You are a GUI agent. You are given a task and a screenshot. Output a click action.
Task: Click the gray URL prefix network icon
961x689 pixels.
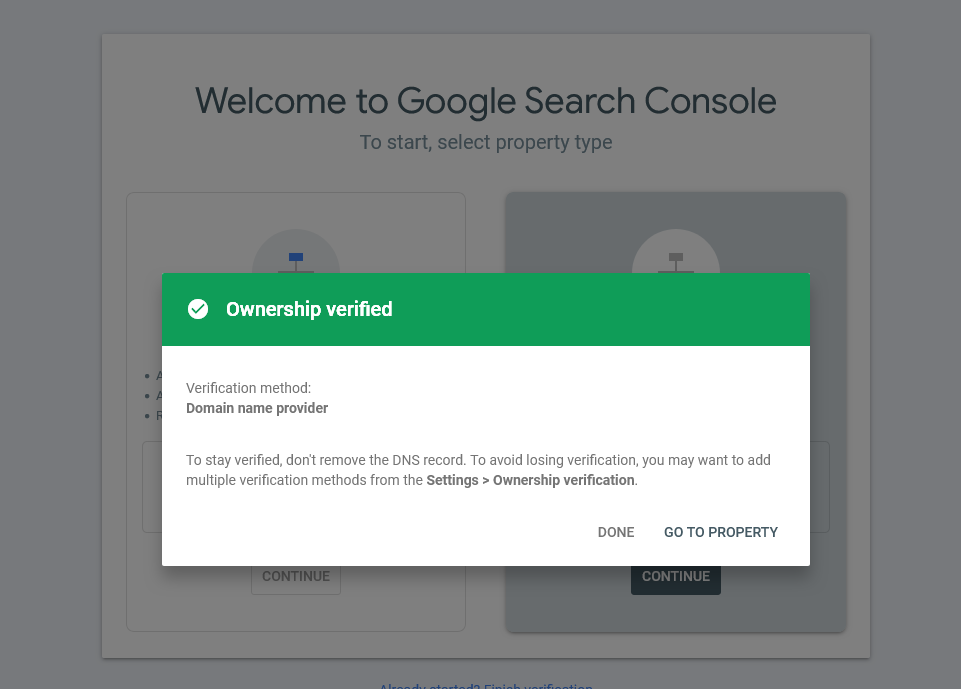(676, 262)
